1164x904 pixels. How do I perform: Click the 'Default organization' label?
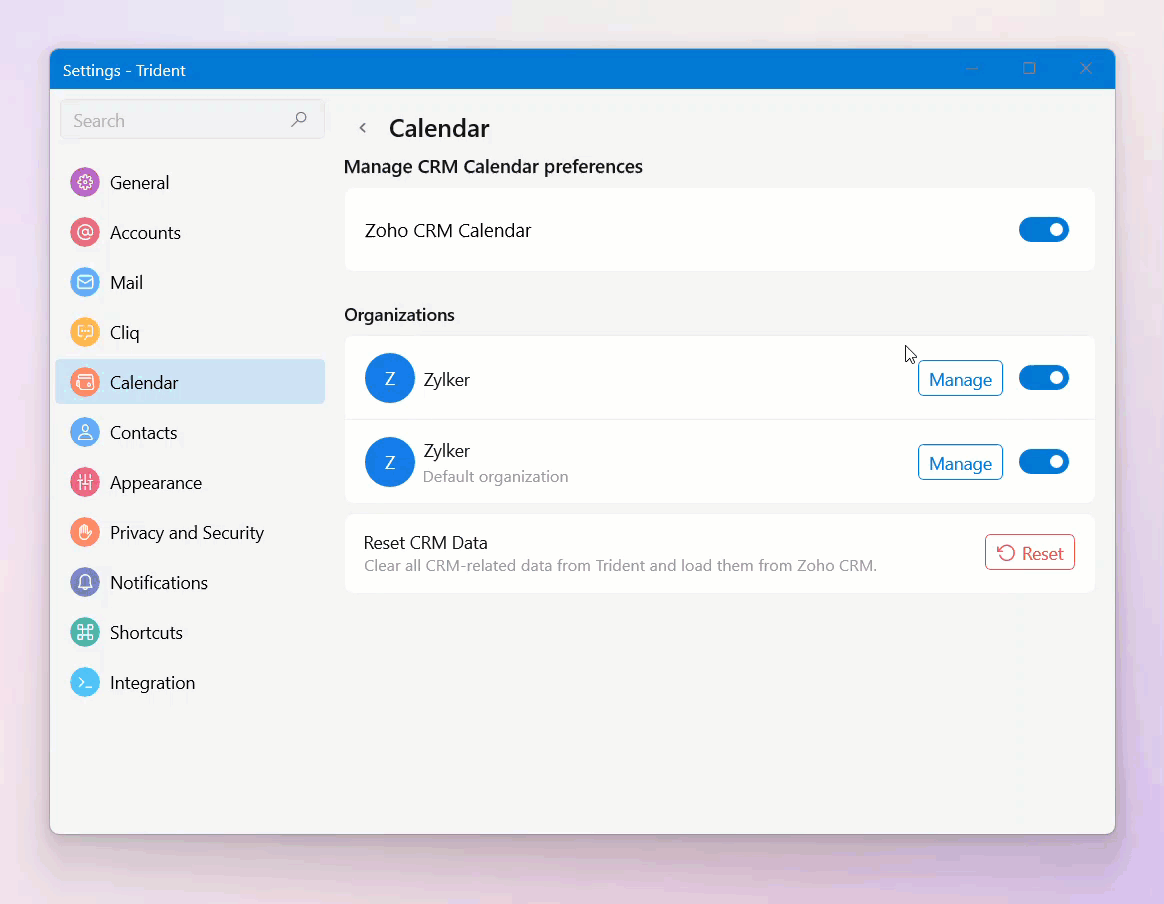point(496,476)
